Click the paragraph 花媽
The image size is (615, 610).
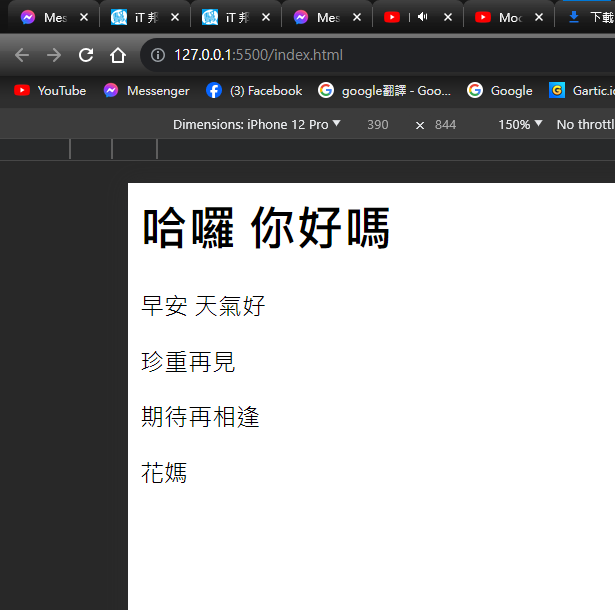[164, 473]
